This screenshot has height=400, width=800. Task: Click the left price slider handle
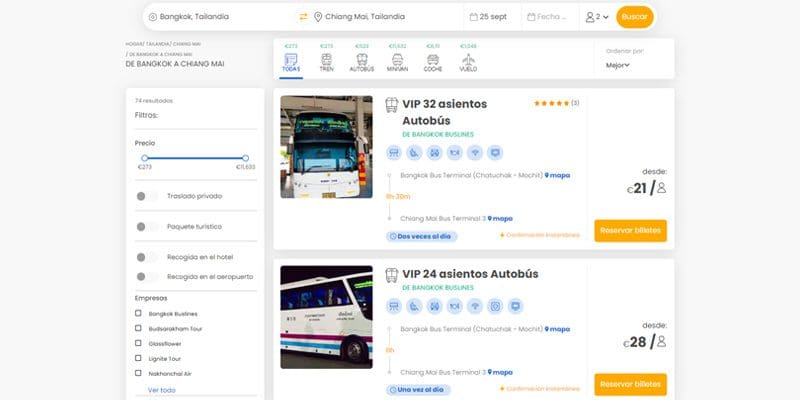pos(145,158)
